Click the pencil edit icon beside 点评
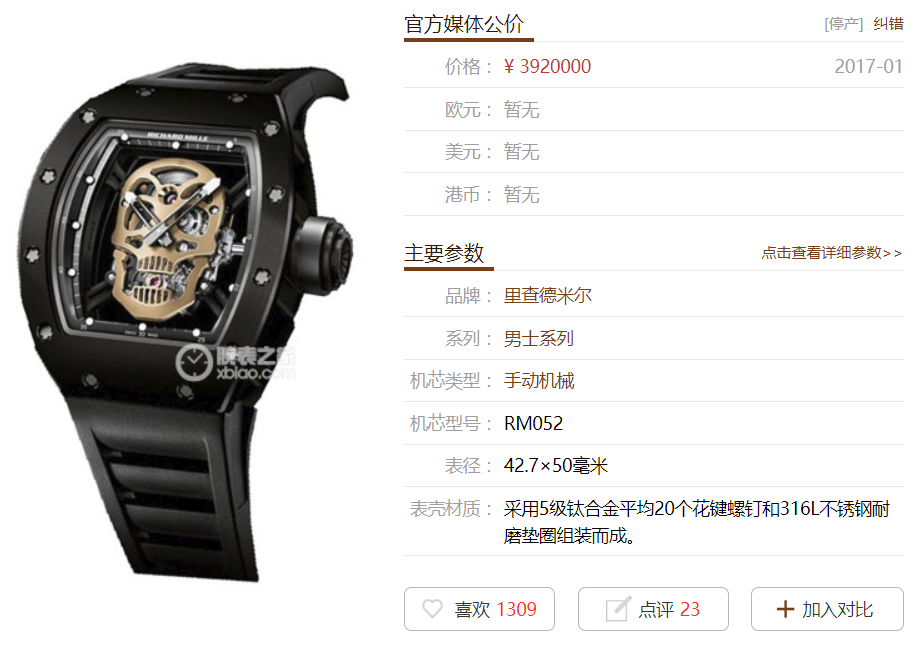914x651 pixels. [x=618, y=610]
